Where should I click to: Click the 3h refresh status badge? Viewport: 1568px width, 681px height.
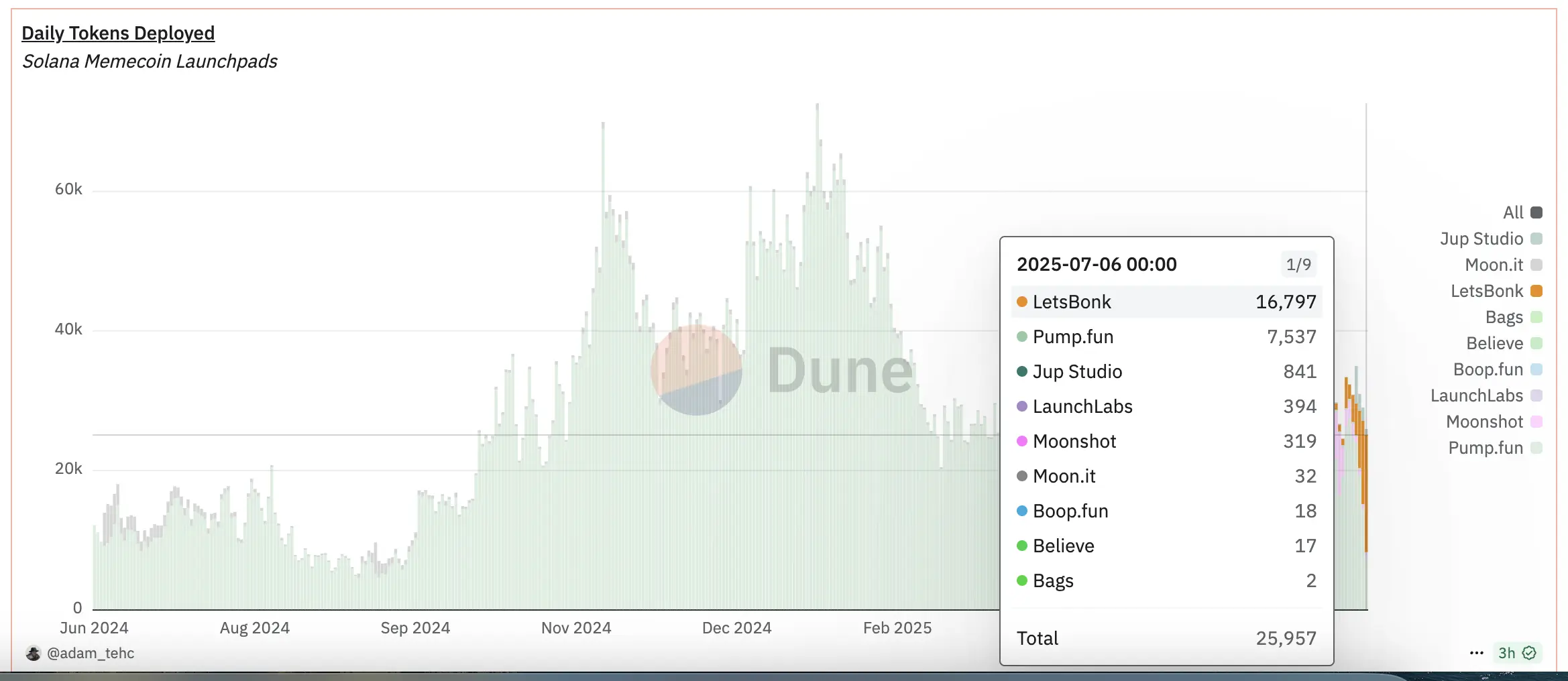pos(1507,653)
